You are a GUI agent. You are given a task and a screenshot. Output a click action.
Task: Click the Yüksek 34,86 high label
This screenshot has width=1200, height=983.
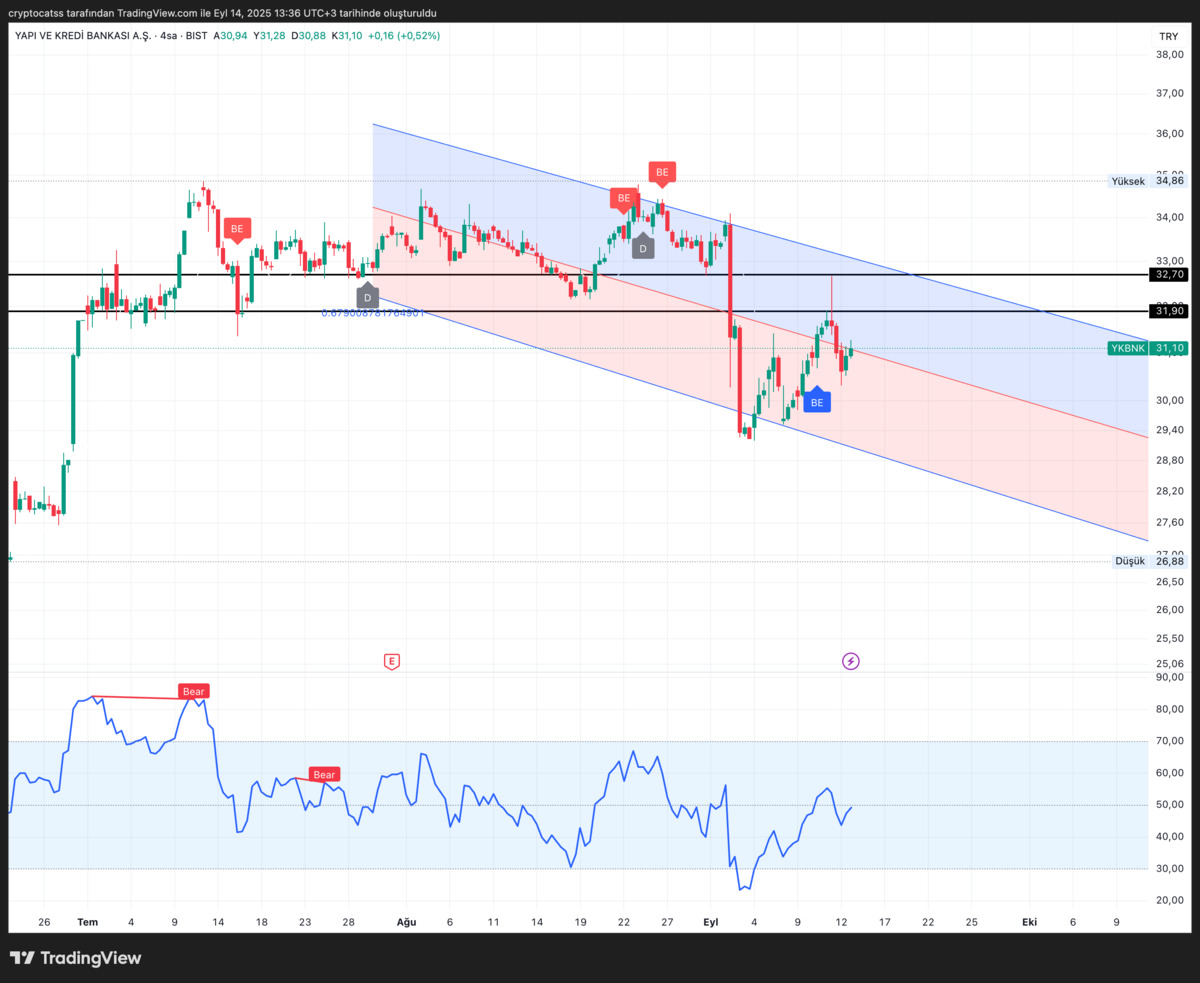1147,181
